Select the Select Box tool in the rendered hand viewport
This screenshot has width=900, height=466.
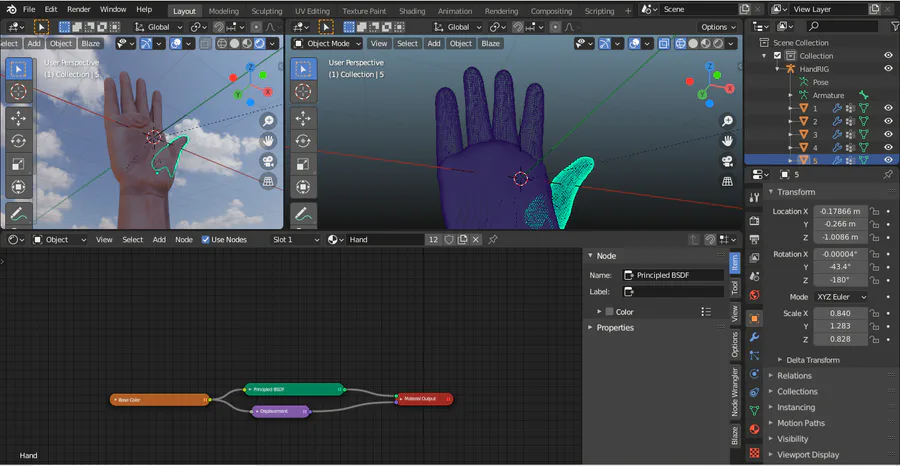pos(18,69)
